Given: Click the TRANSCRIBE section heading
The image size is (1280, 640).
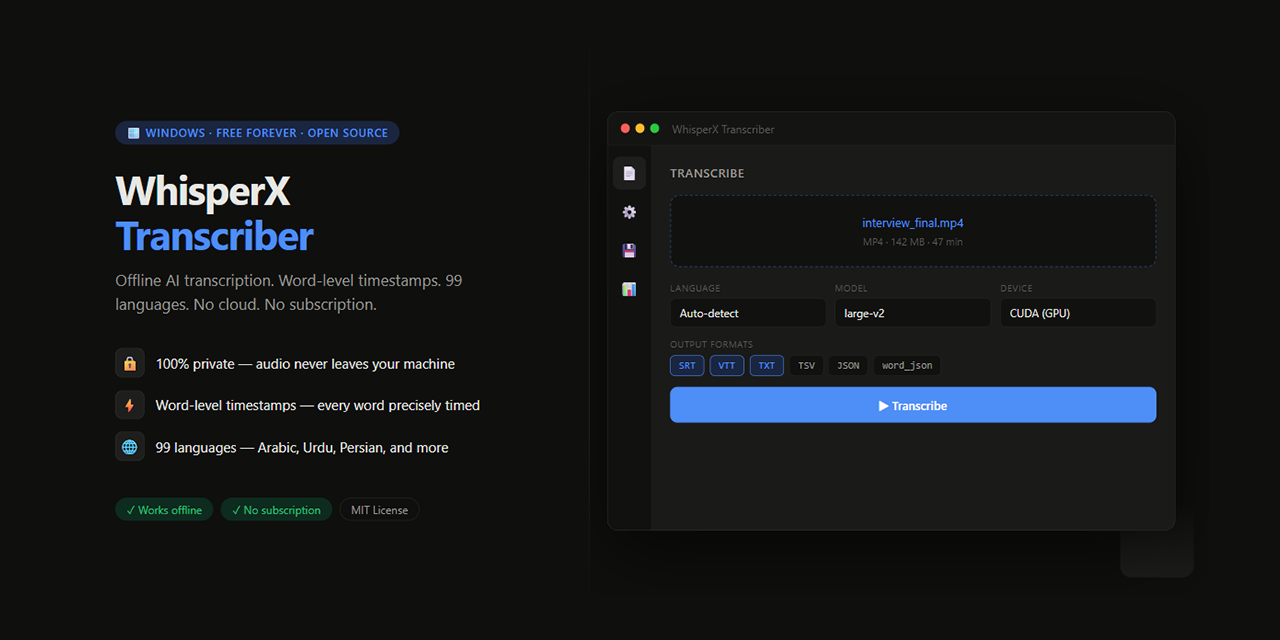Looking at the screenshot, I should (x=707, y=173).
